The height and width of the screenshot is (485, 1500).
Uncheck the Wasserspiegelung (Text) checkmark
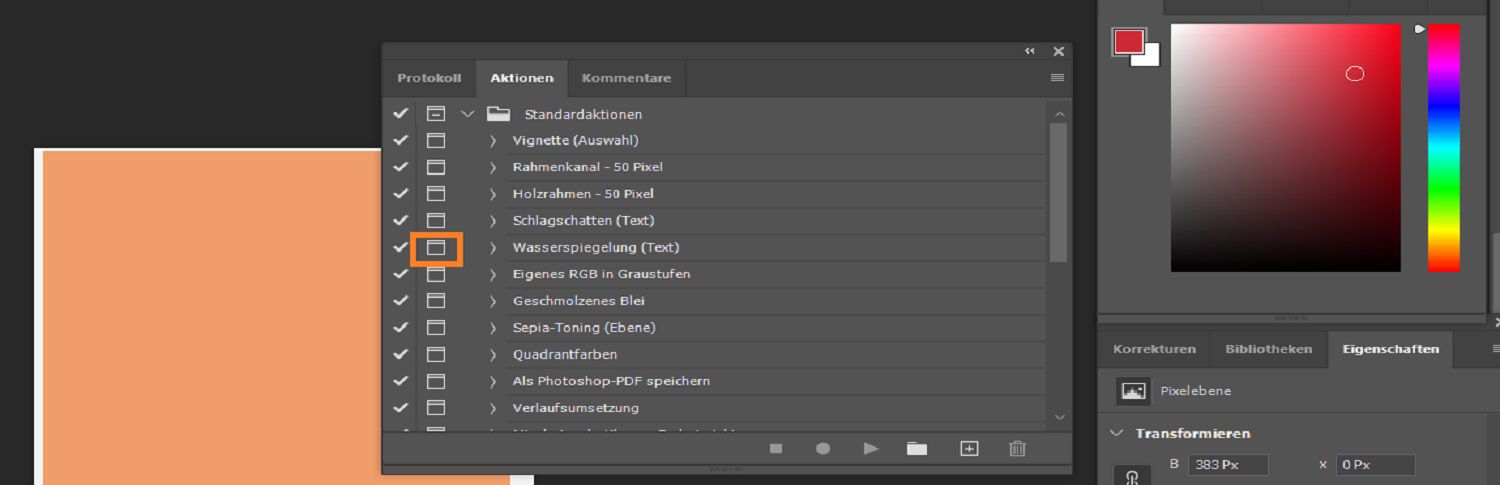pos(401,247)
